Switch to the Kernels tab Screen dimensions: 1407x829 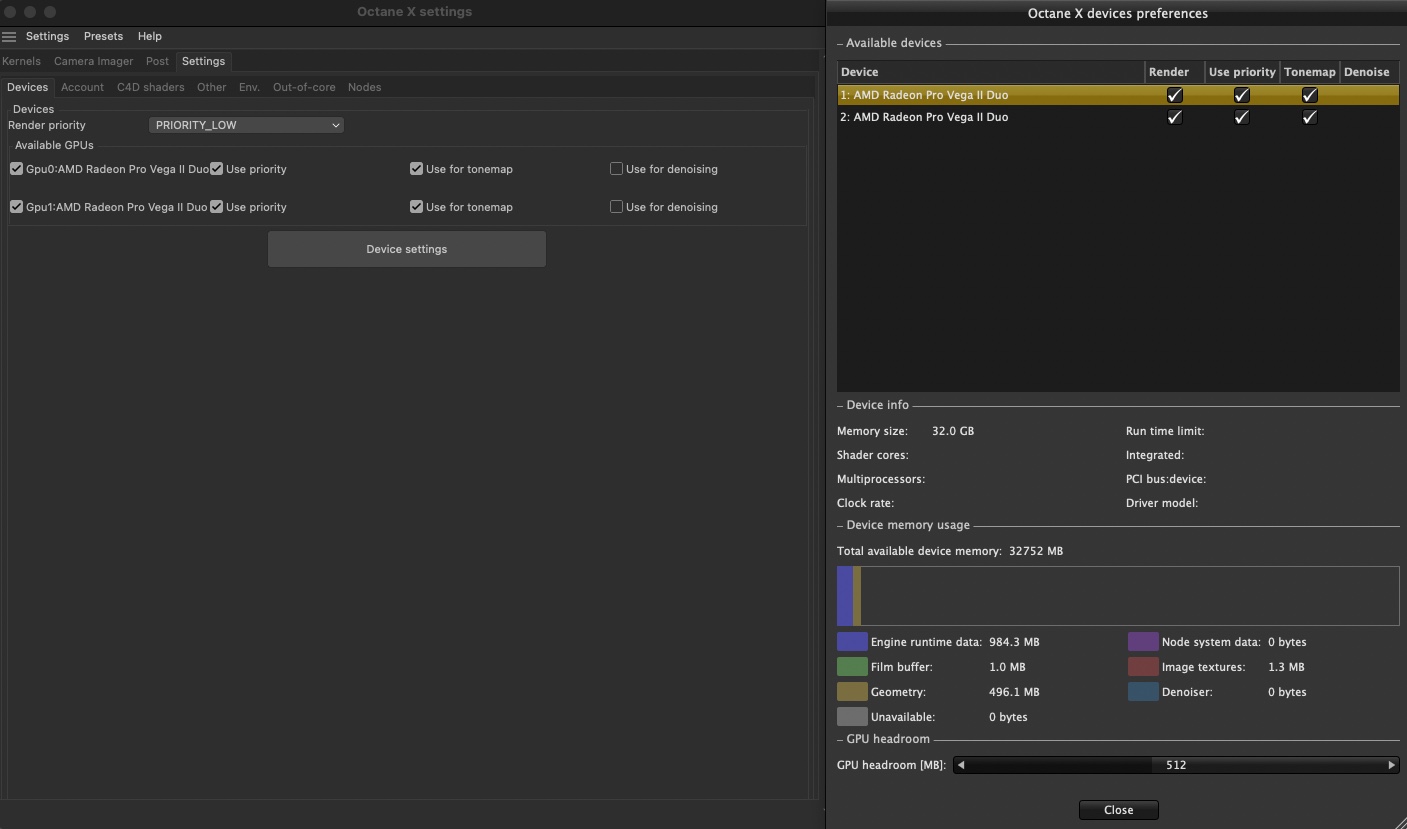click(22, 61)
